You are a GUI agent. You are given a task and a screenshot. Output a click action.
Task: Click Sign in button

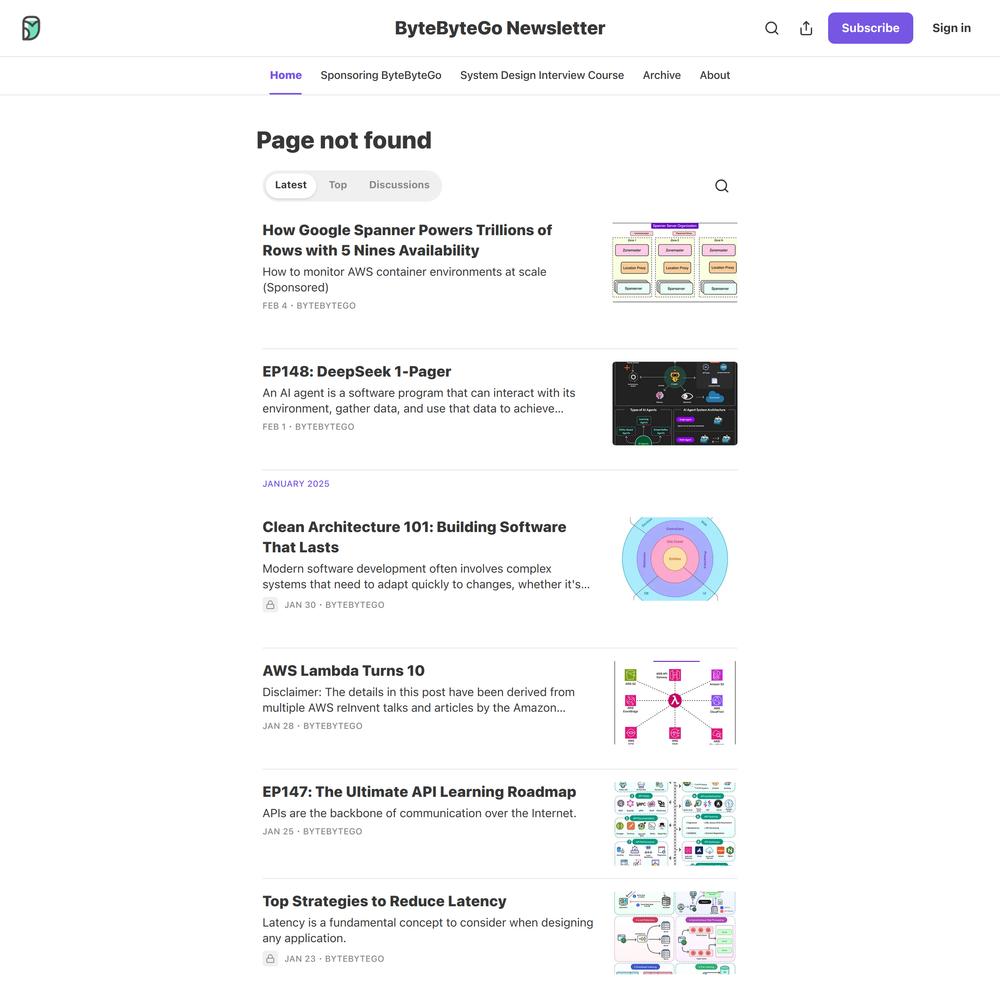pos(951,28)
